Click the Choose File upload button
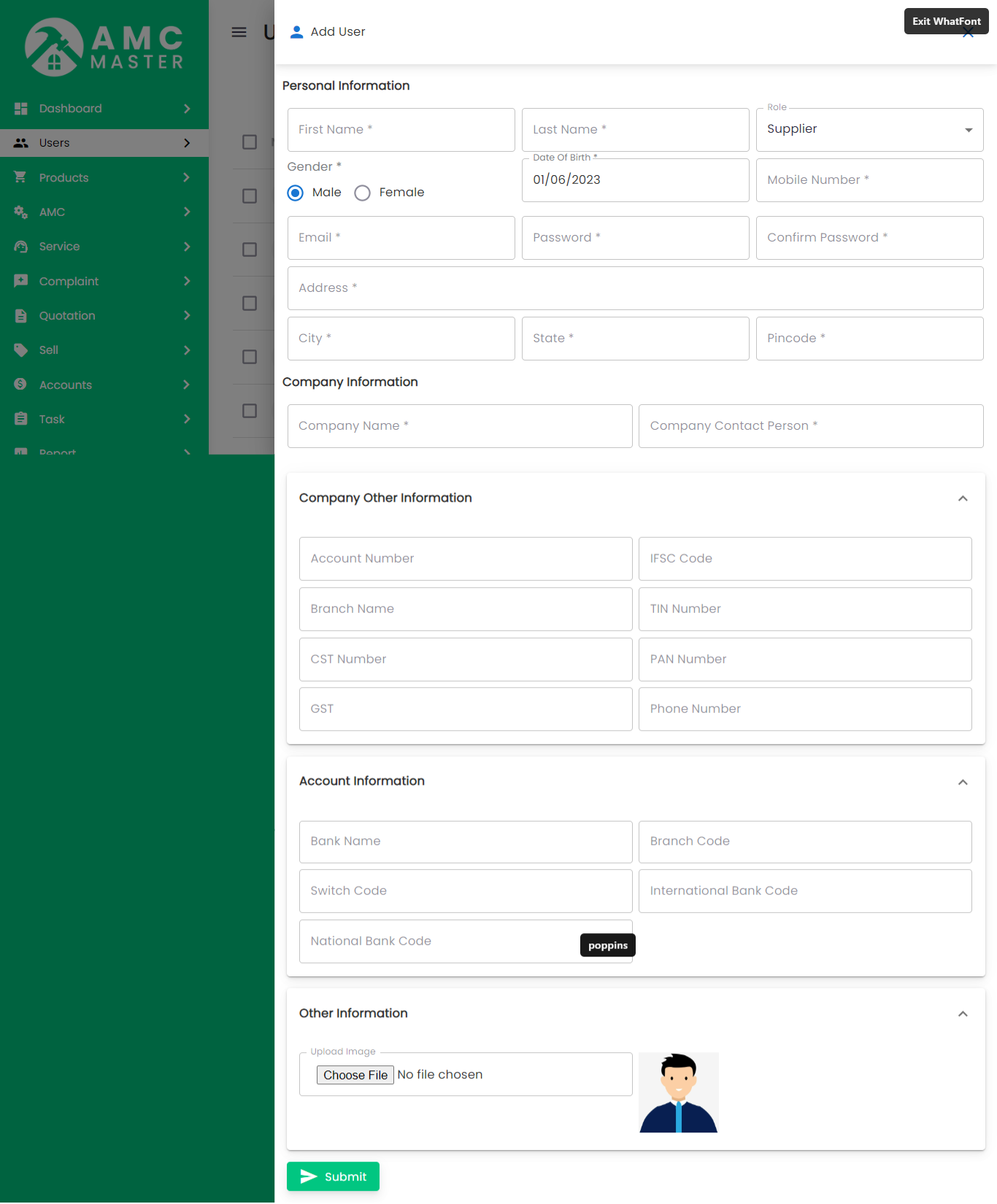The height and width of the screenshot is (1204, 997). point(355,1075)
